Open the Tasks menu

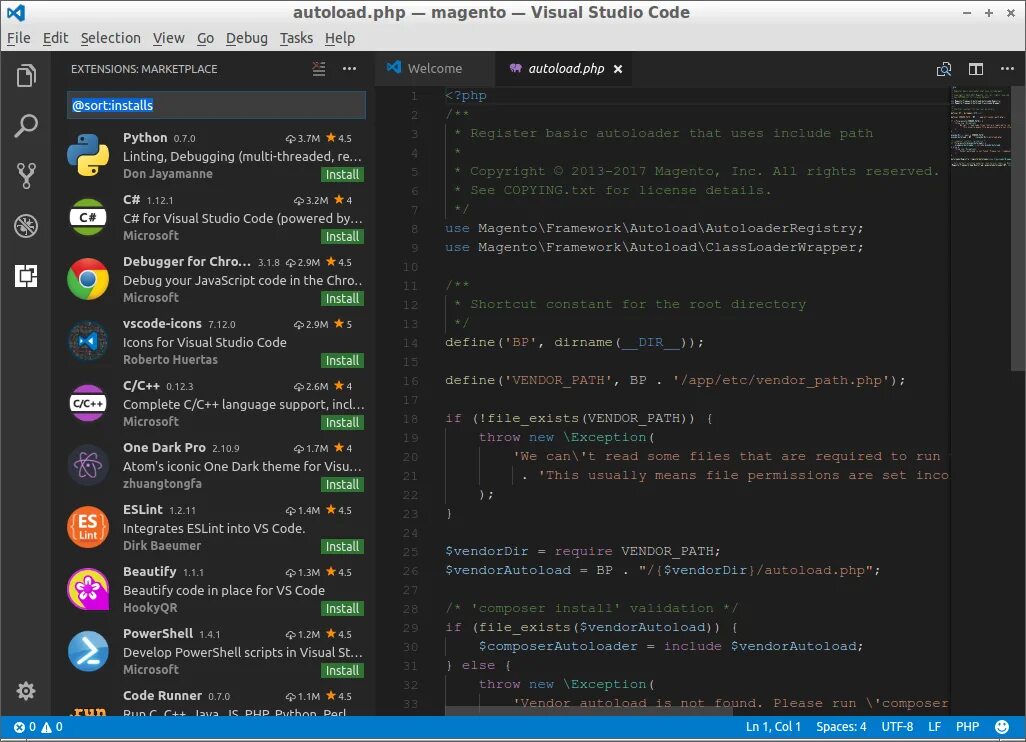point(296,38)
